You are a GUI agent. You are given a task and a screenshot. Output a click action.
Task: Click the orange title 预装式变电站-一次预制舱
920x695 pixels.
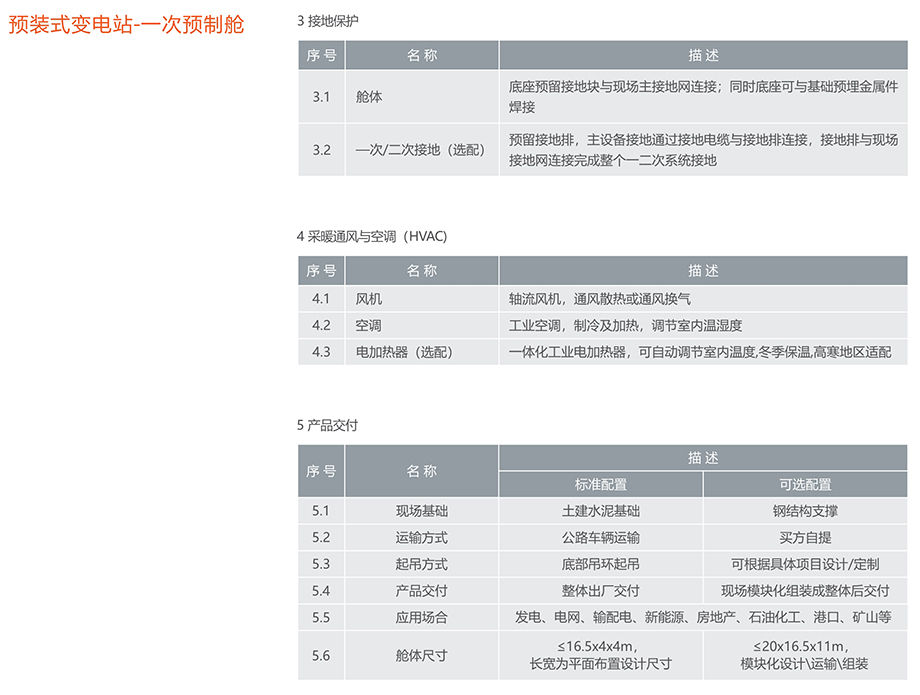pyautogui.click(x=126, y=25)
